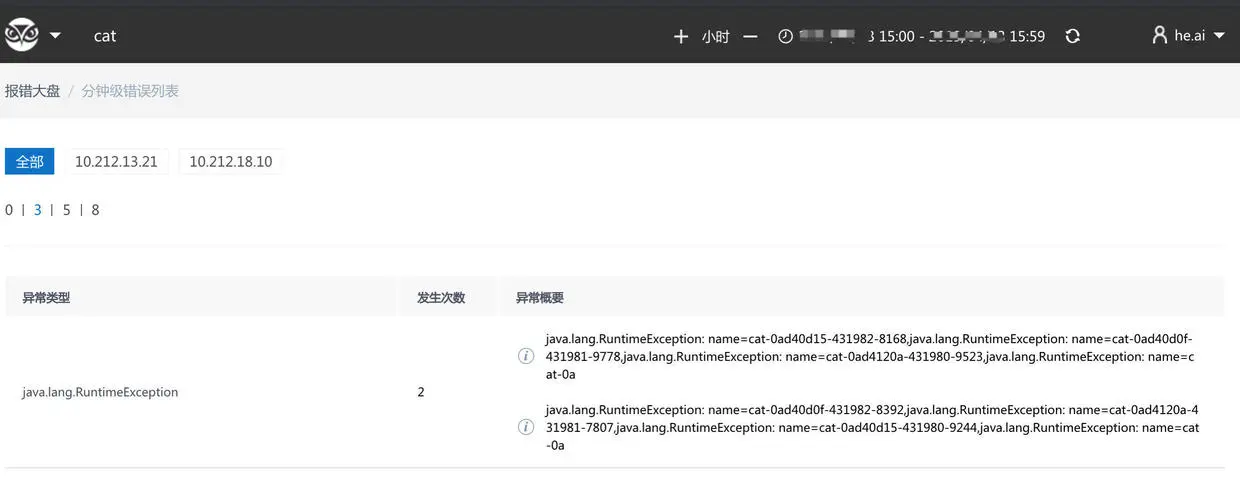The image size is (1240, 493).
Task: Select minute 3 link
Action: 38,210
